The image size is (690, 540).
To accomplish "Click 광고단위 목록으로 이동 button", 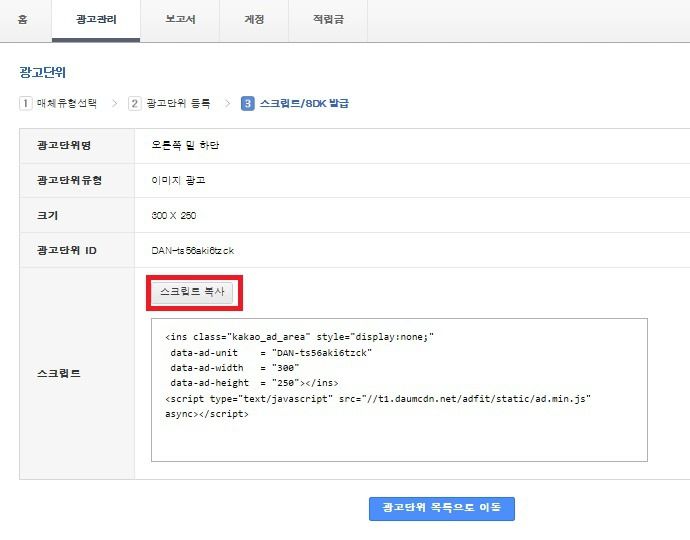I will pos(441,508).
